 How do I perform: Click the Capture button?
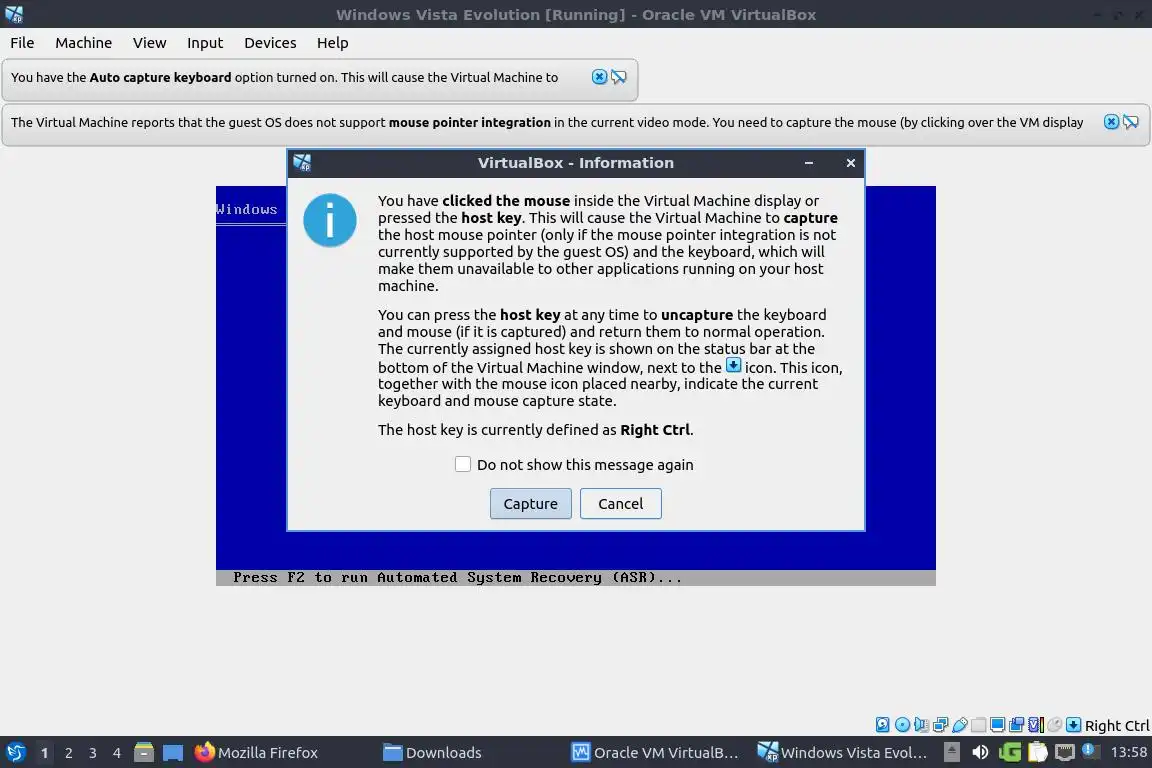pos(530,503)
